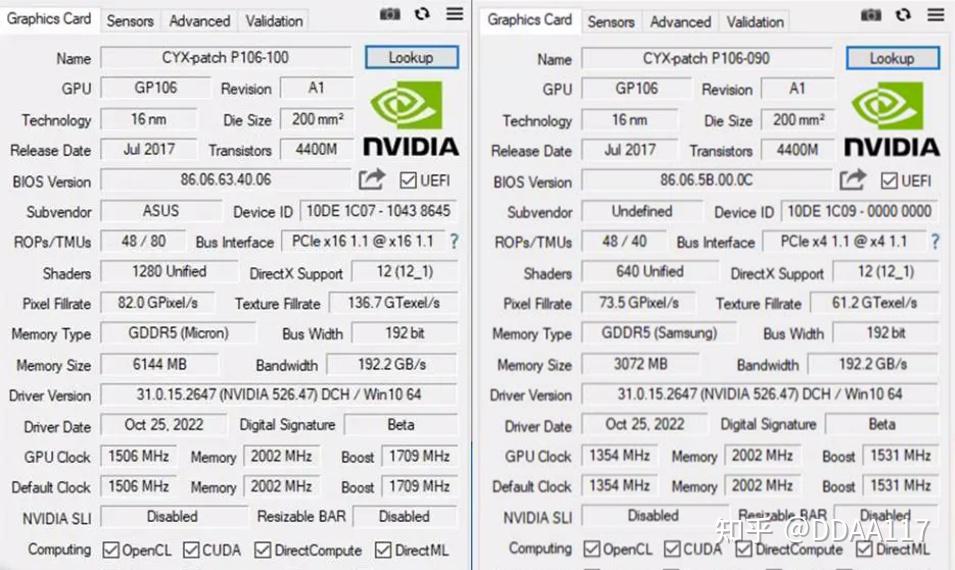Screen dimensions: 955x570
Task: Take a screenshot in the P106-100 window
Action: coord(390,14)
